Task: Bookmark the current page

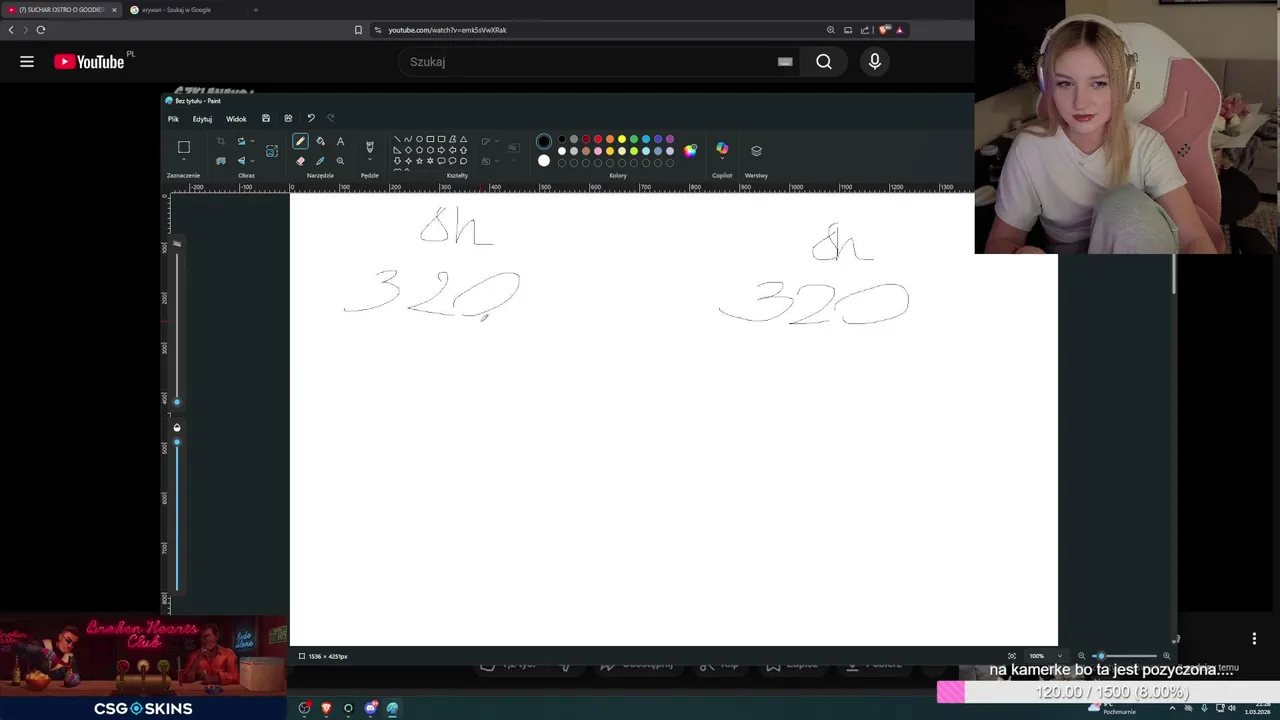Action: (x=358, y=30)
